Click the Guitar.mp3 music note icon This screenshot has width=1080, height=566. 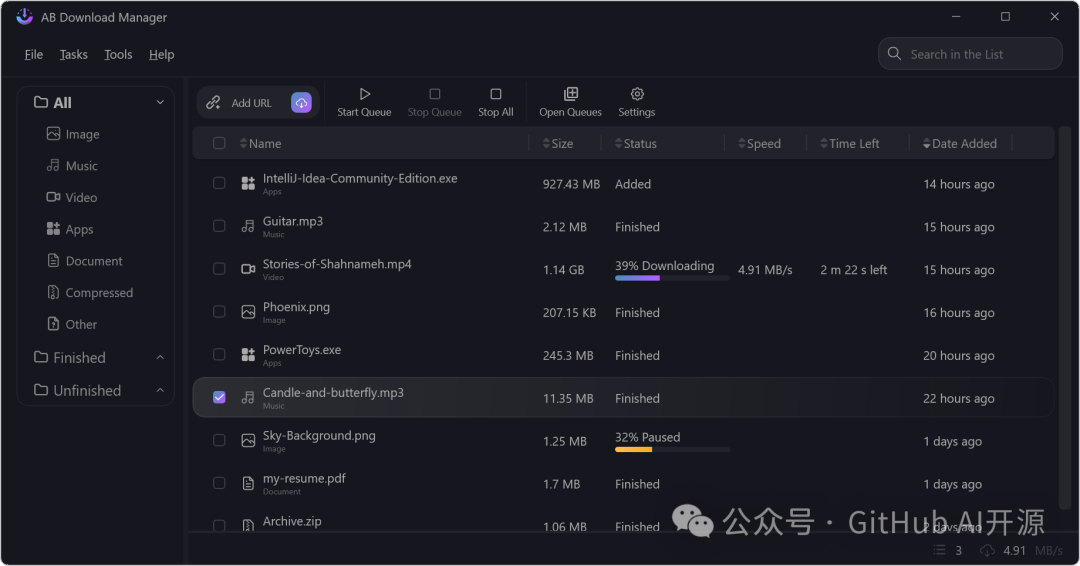248,226
